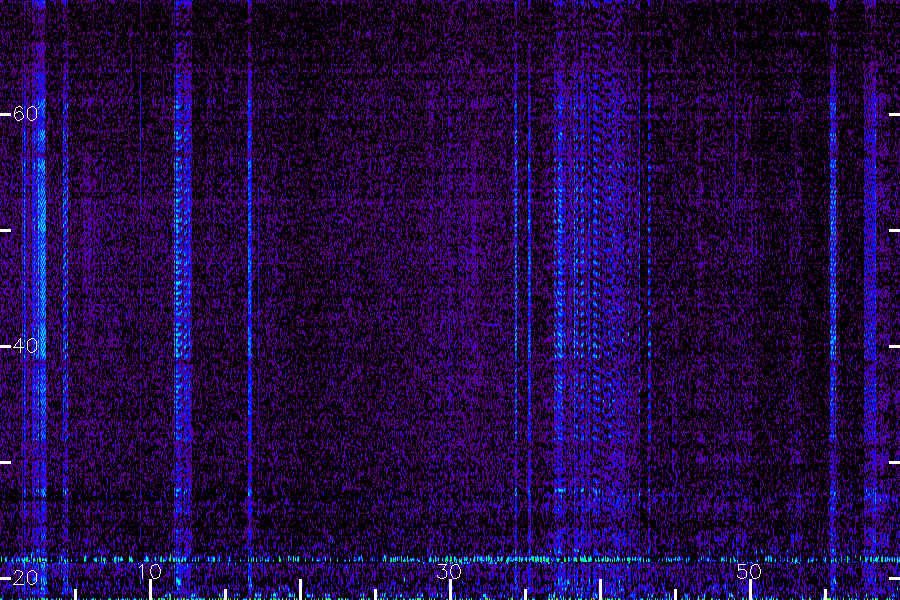Image resolution: width=900 pixels, height=600 pixels.
Task: Click the "50" horizontal axis label
Action: [x=749, y=571]
